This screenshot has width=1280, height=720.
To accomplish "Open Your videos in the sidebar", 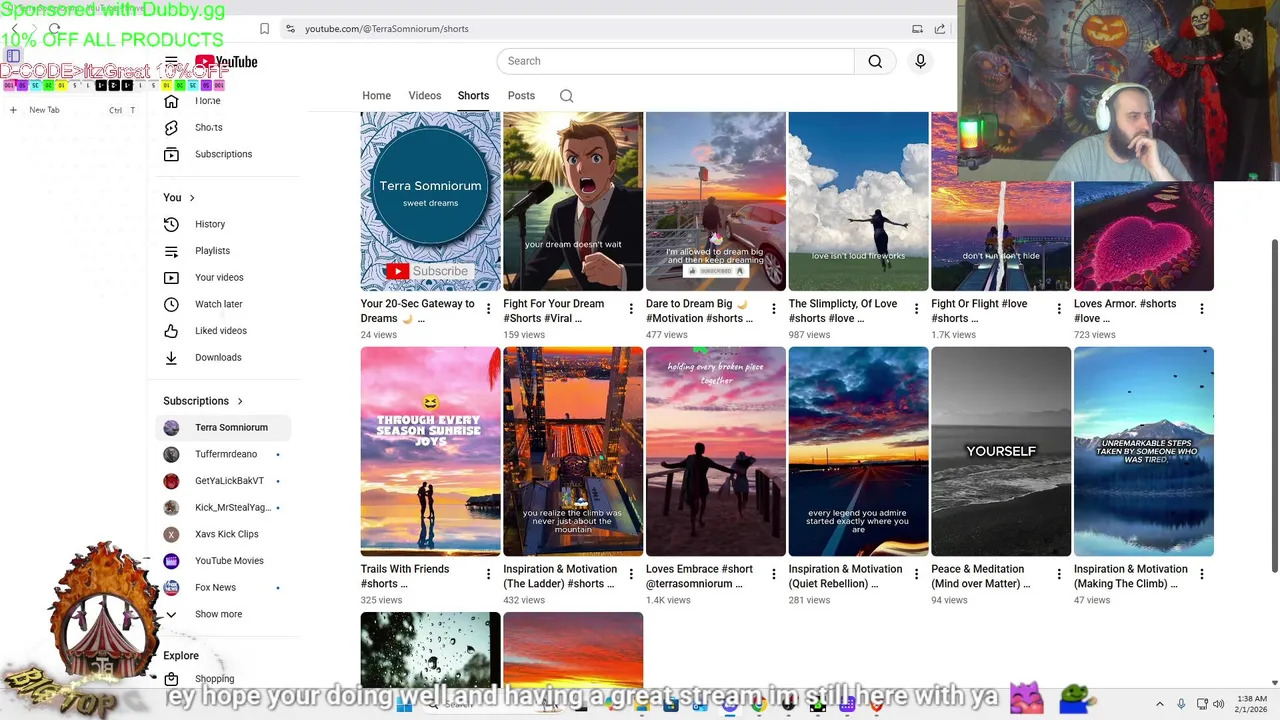I will coord(219,277).
